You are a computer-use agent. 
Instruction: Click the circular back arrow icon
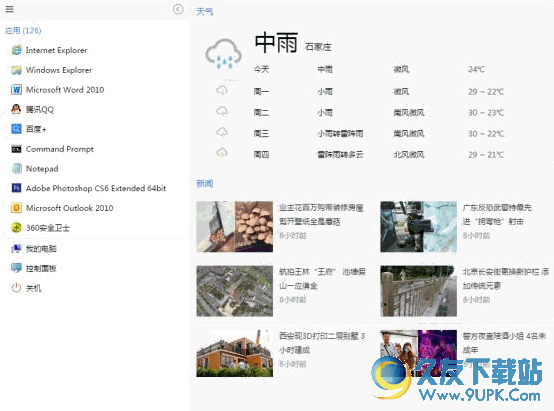click(x=178, y=9)
